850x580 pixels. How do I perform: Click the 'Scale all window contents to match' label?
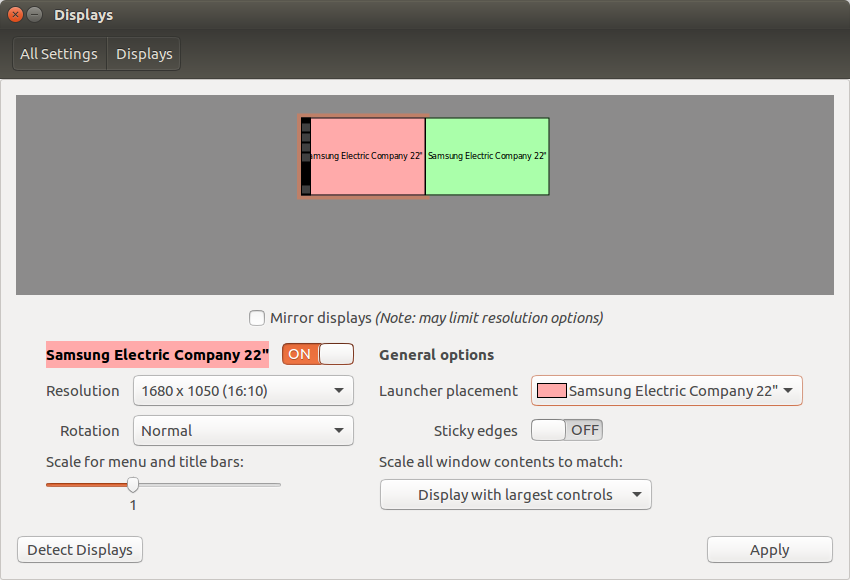click(x=501, y=462)
